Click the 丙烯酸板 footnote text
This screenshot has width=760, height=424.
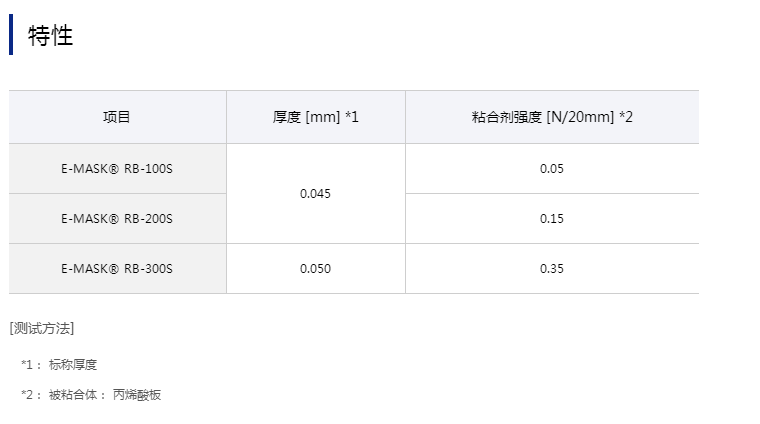click(137, 395)
